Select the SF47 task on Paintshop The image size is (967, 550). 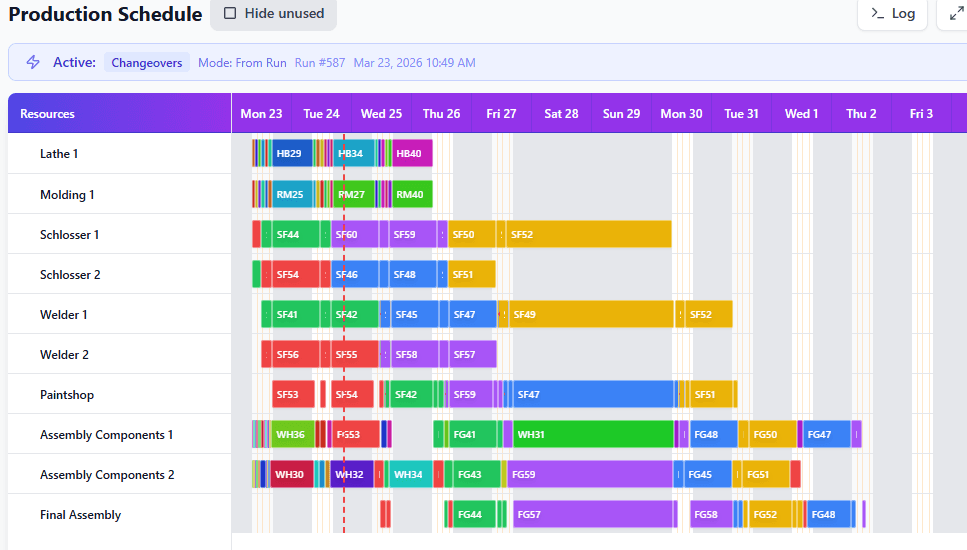tap(593, 395)
